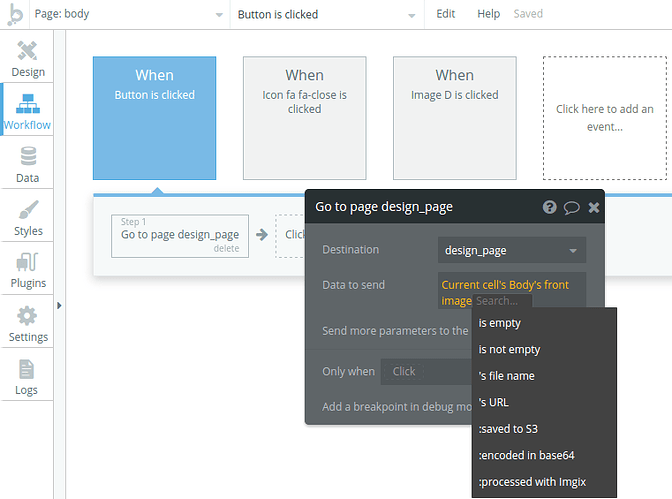Select the 'is empty' option
672x499 pixels.
coord(544,323)
